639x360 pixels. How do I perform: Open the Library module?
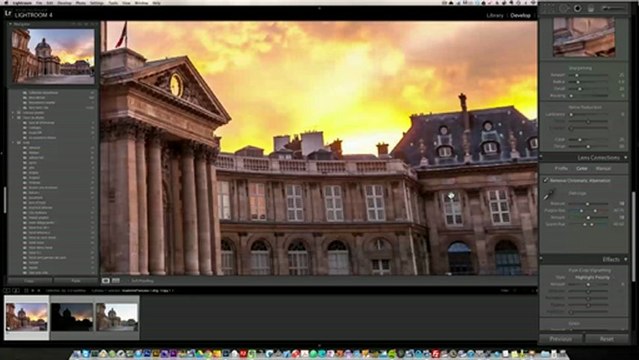[495, 15]
